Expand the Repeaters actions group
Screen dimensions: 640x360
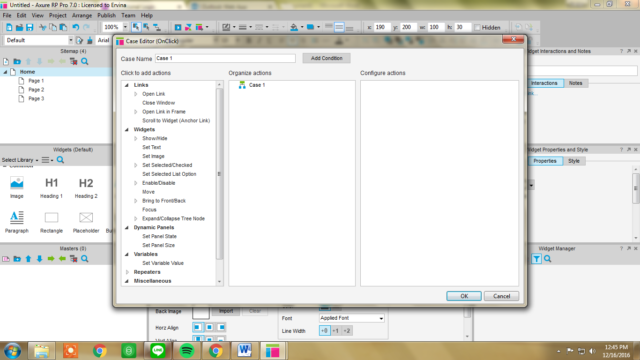pos(127,272)
